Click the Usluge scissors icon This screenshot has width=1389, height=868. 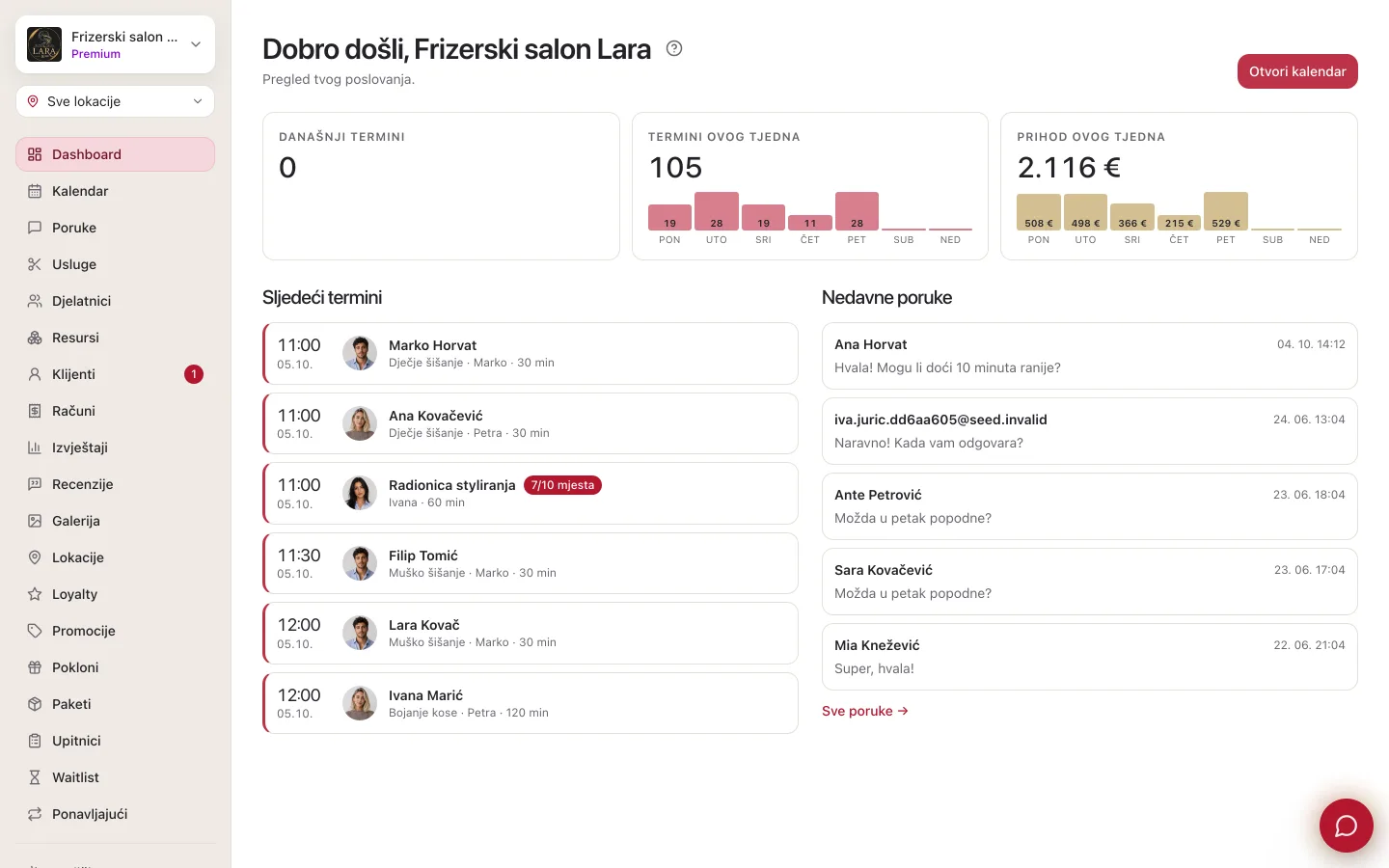(35, 264)
